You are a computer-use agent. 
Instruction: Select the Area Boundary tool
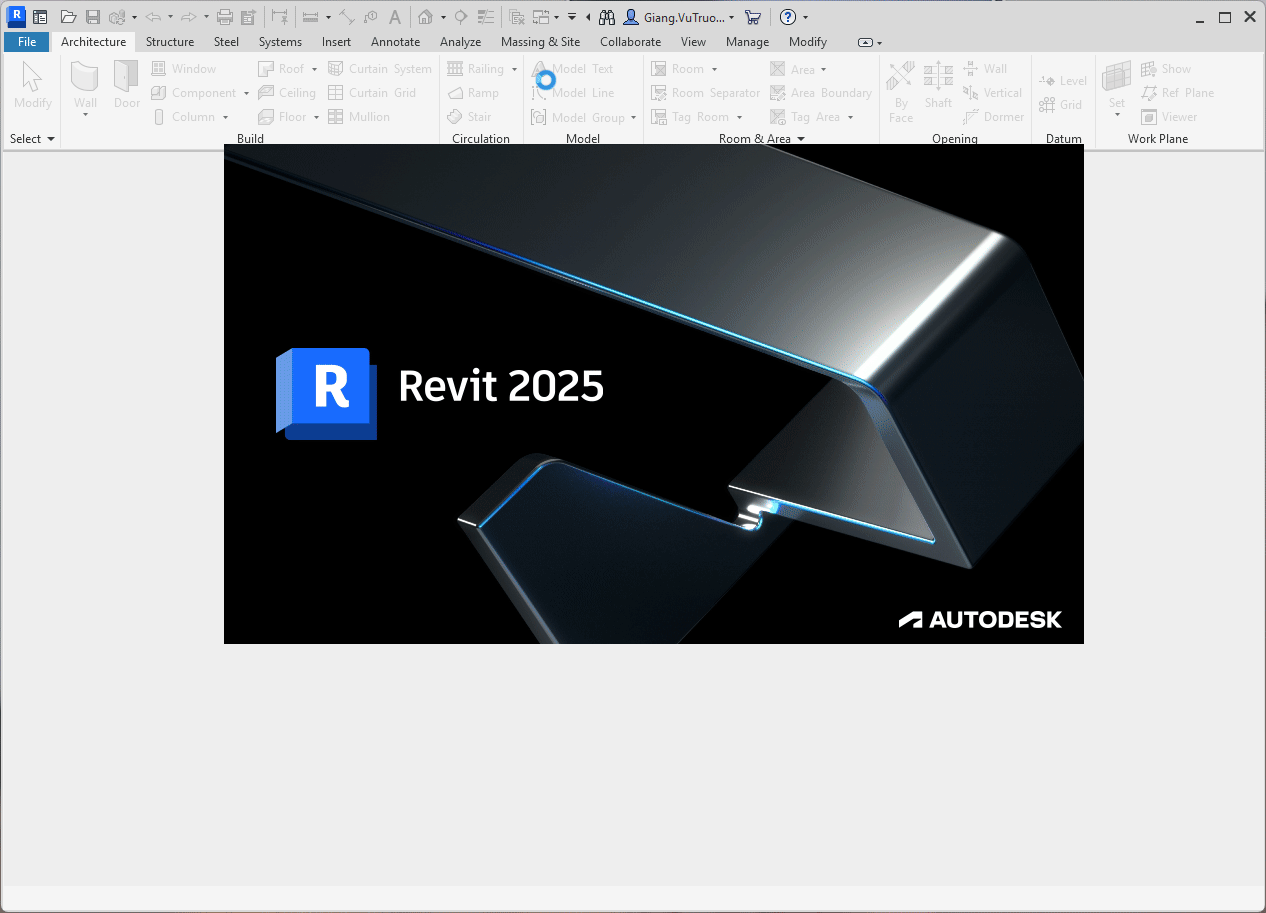(x=821, y=93)
